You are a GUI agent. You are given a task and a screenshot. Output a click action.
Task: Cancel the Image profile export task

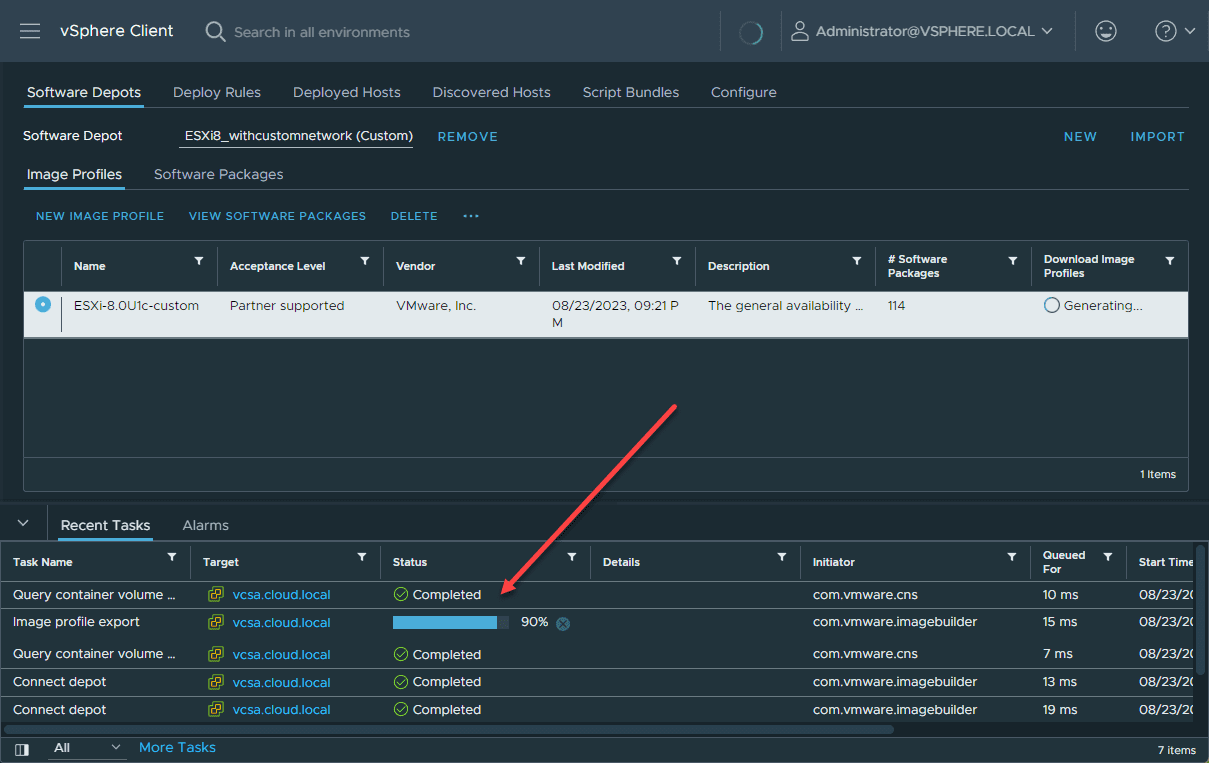coord(563,623)
